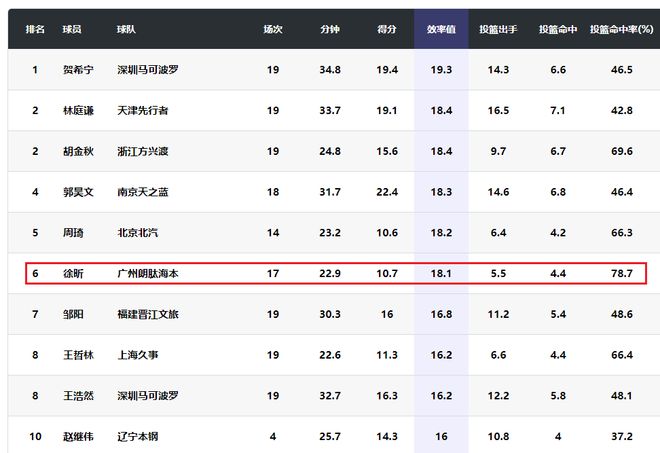
Task: Sort table by 得分 header
Action: coord(388,30)
